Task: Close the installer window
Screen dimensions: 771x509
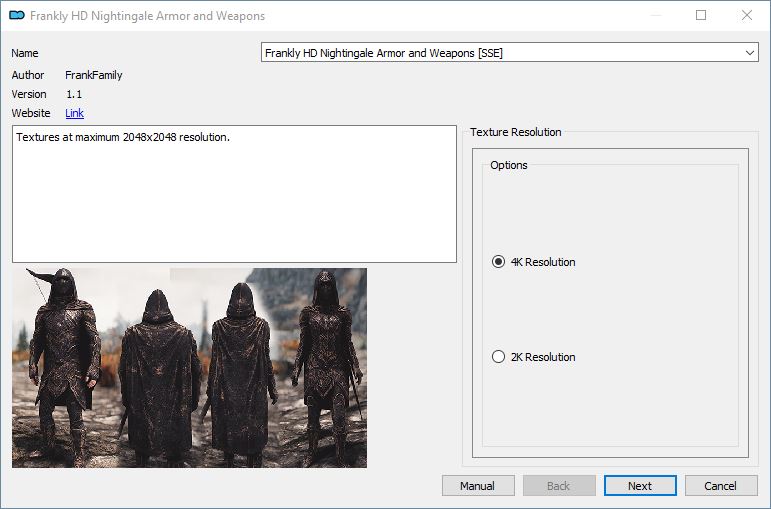Action: tap(747, 15)
